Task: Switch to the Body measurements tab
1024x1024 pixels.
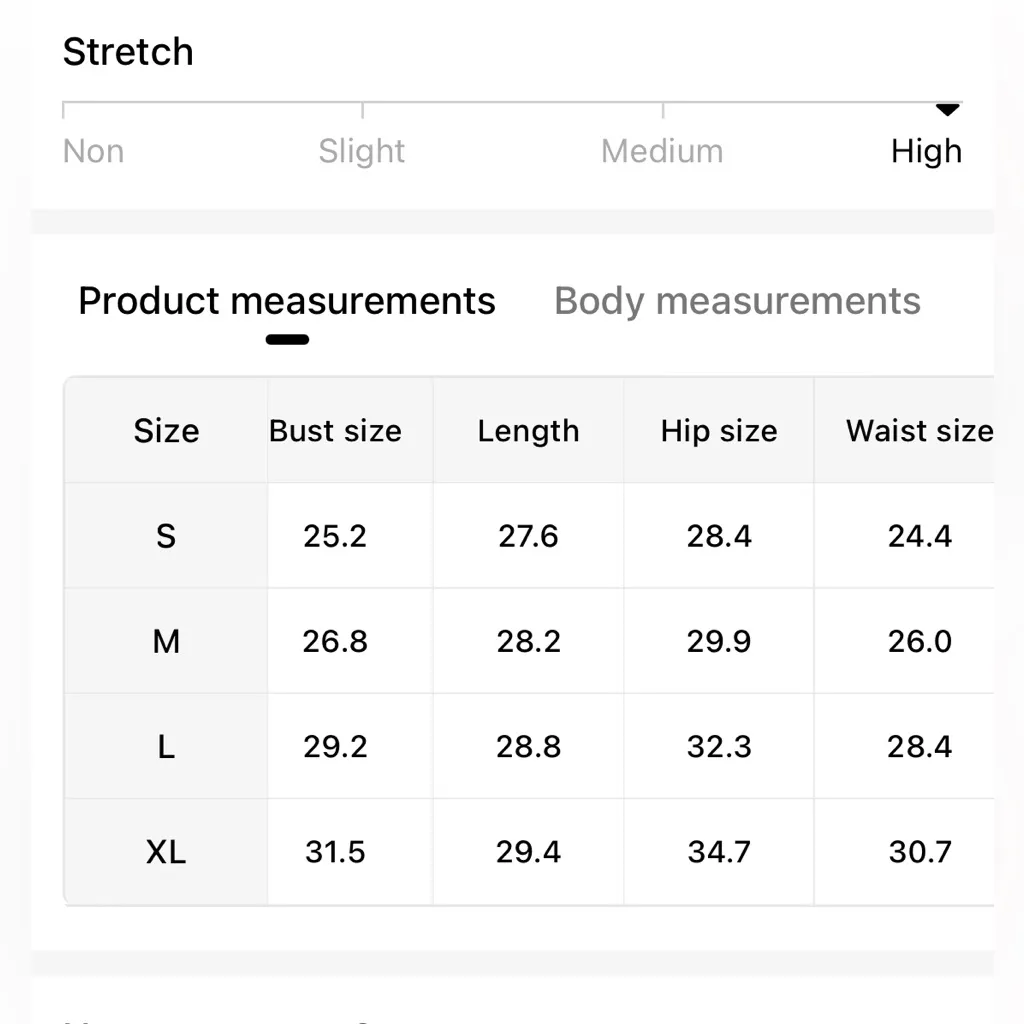Action: coord(737,301)
